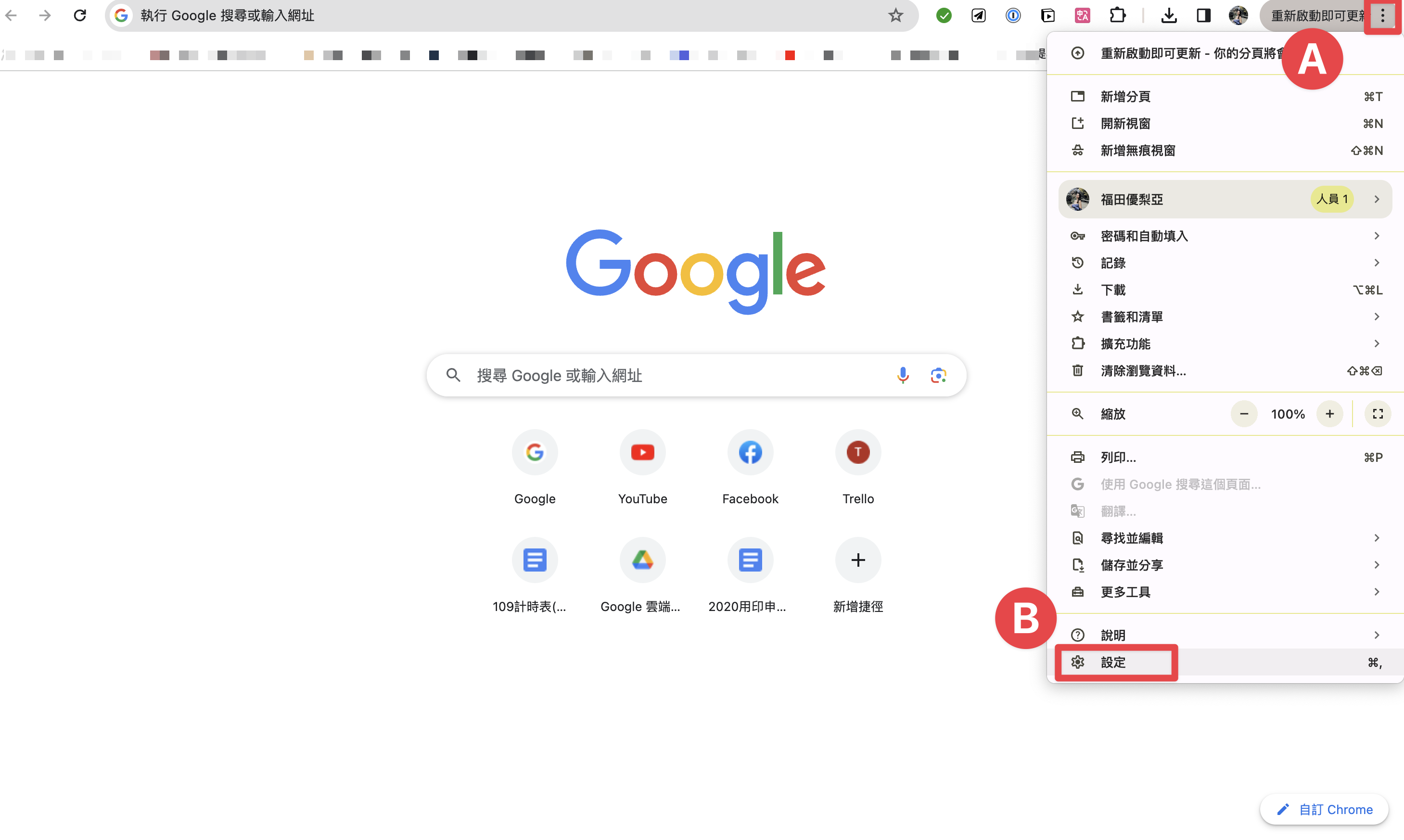Screen dimensions: 1404x840
Task: Reload the page with refresh icon
Action: (80, 15)
